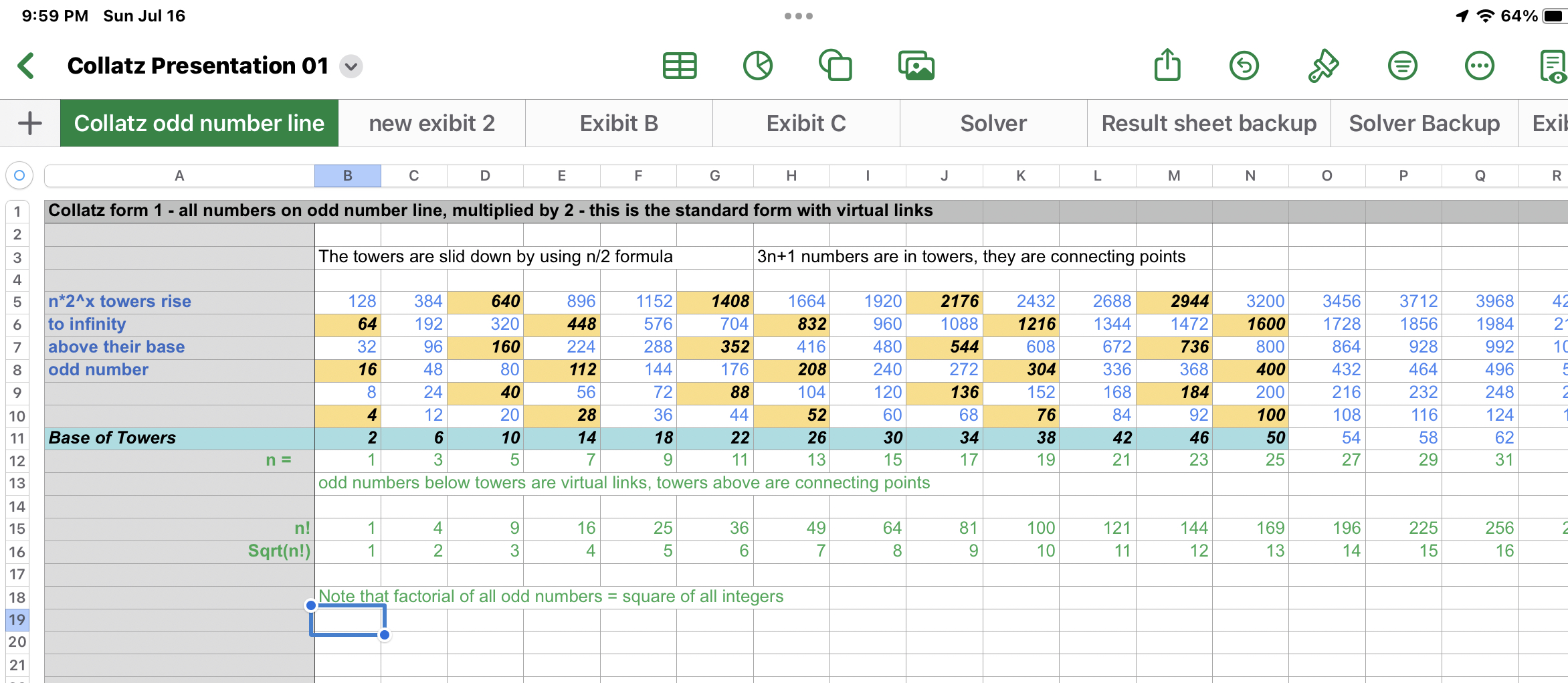Tap the Share icon
This screenshot has height=683, width=1568.
1167,66
